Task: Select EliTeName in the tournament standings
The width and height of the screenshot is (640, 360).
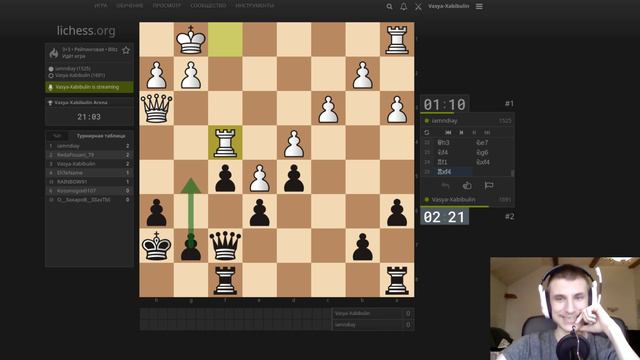Action: point(89,173)
